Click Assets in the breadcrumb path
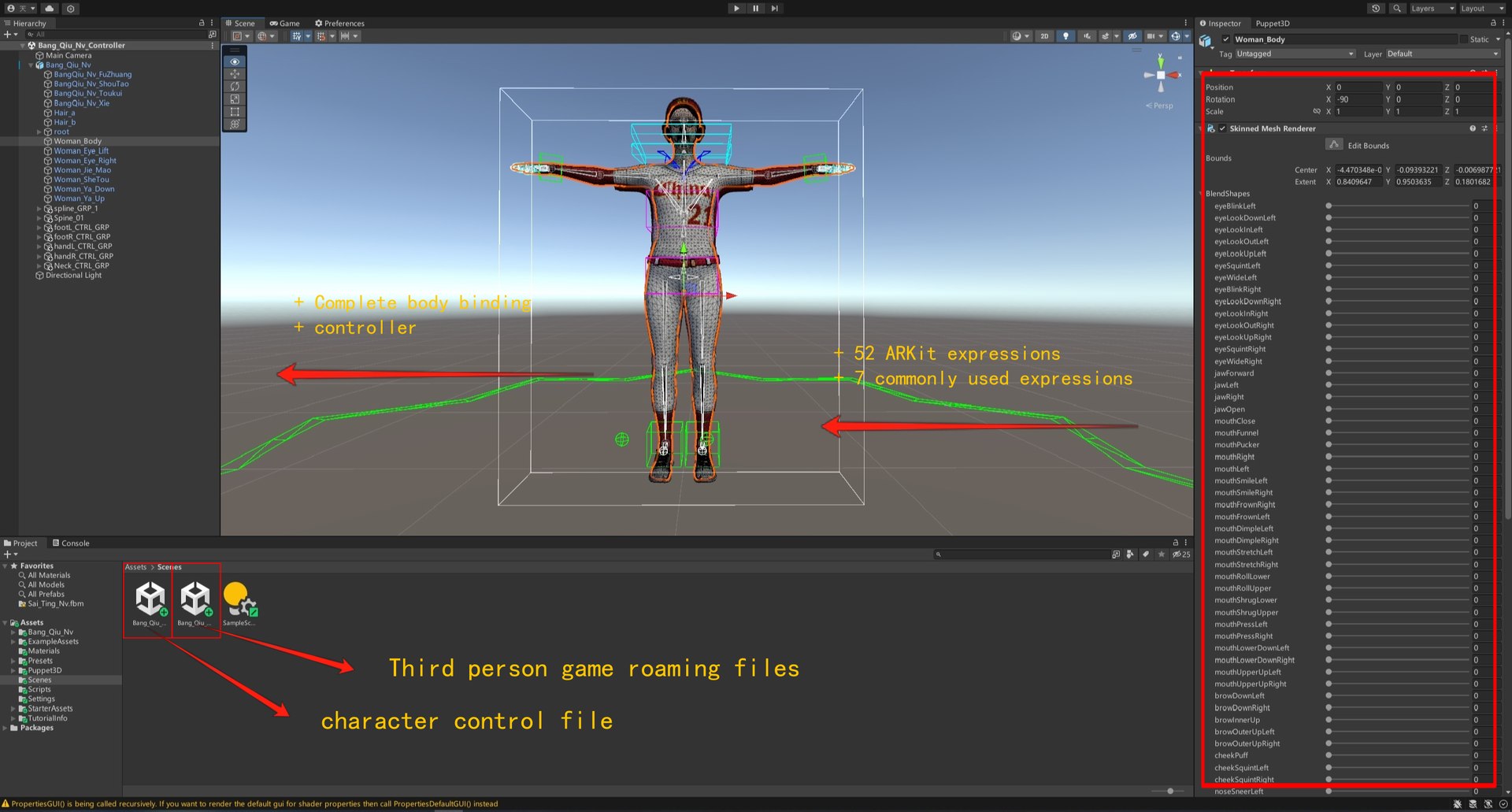 coord(135,567)
